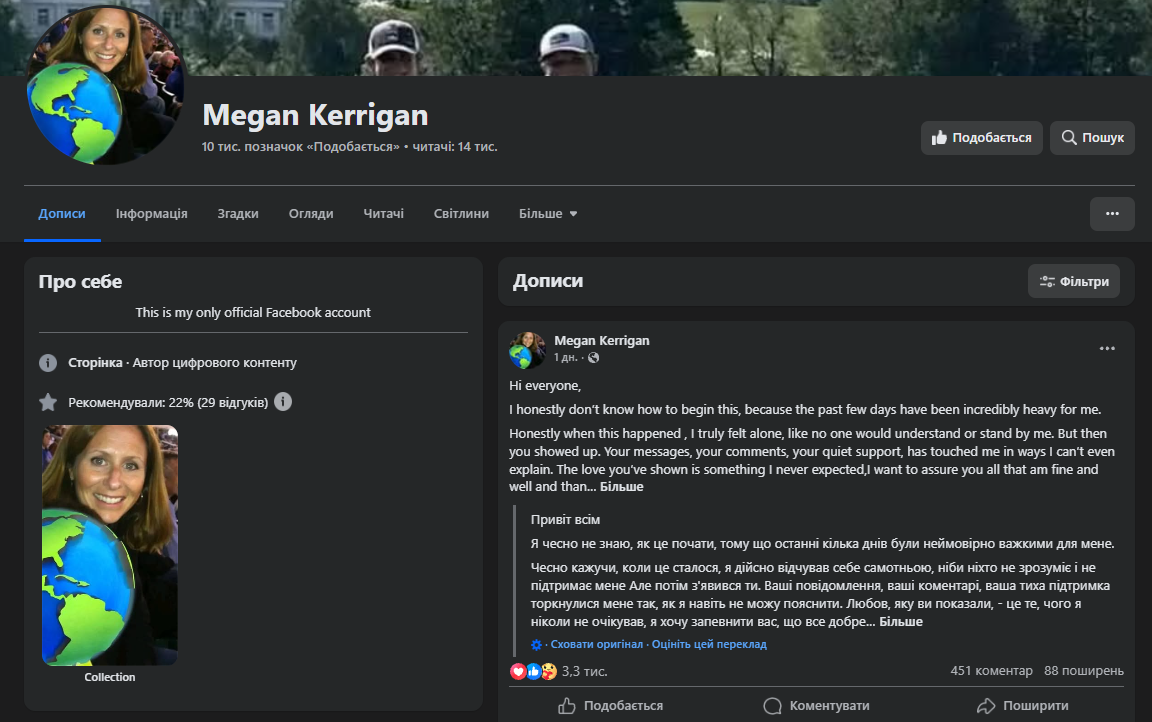Expand translated text with Більше
Screen dimensions: 1152x722
[900, 622]
